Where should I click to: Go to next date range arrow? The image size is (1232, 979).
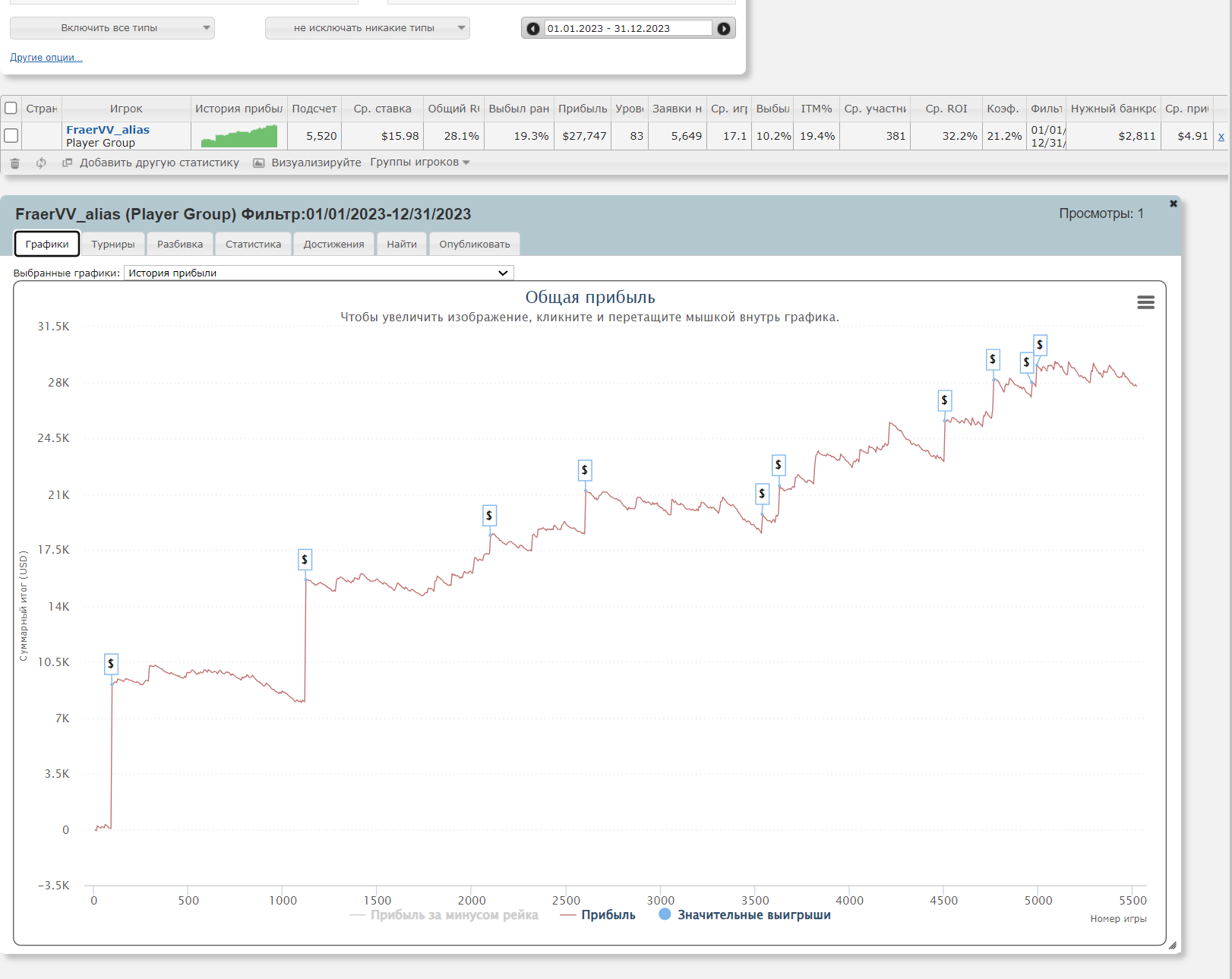pyautogui.click(x=724, y=28)
